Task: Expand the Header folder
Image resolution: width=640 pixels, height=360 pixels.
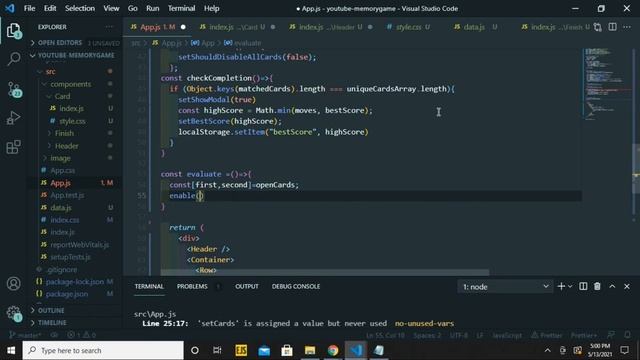Action: tap(67, 146)
